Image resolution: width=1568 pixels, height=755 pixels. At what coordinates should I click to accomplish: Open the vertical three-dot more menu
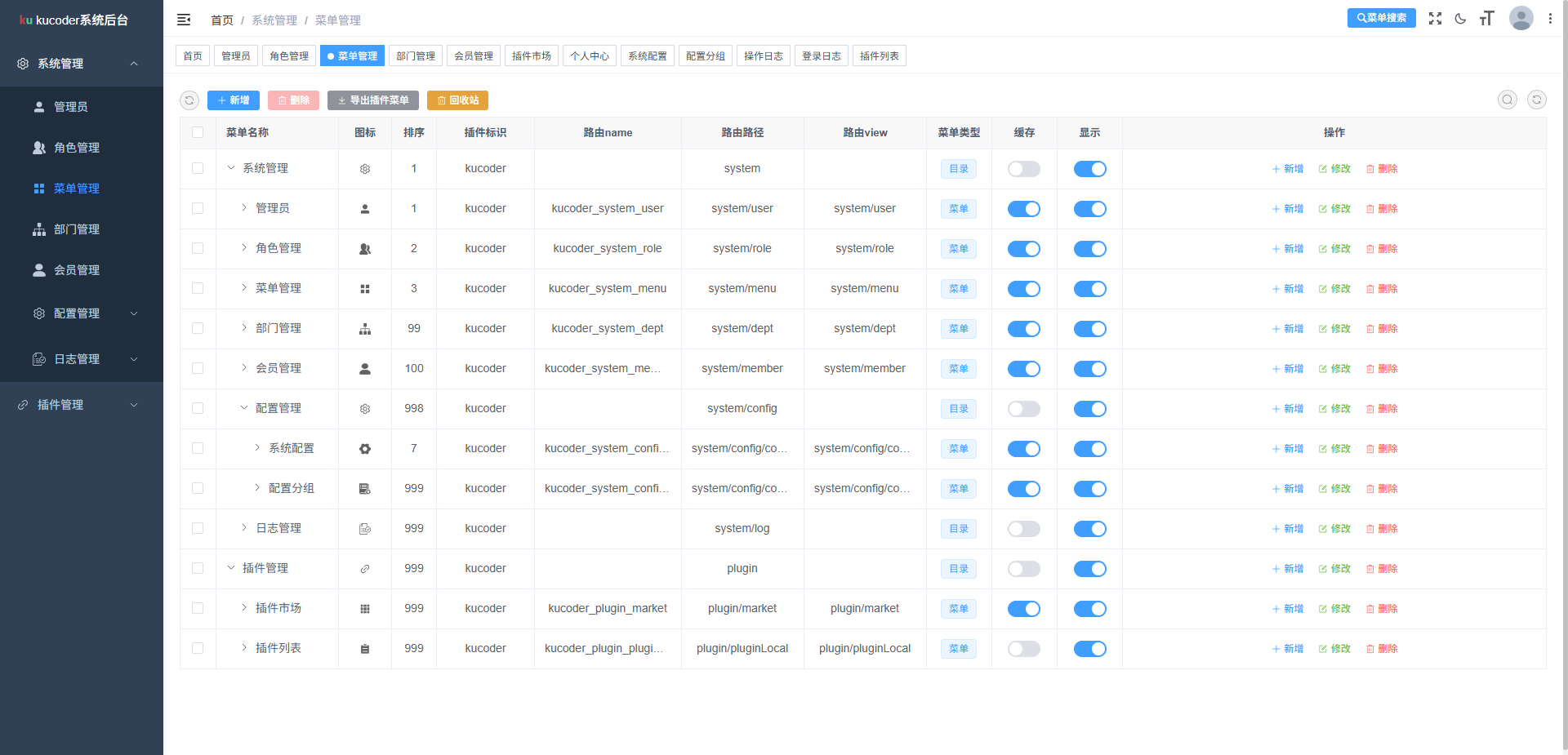click(x=1550, y=19)
